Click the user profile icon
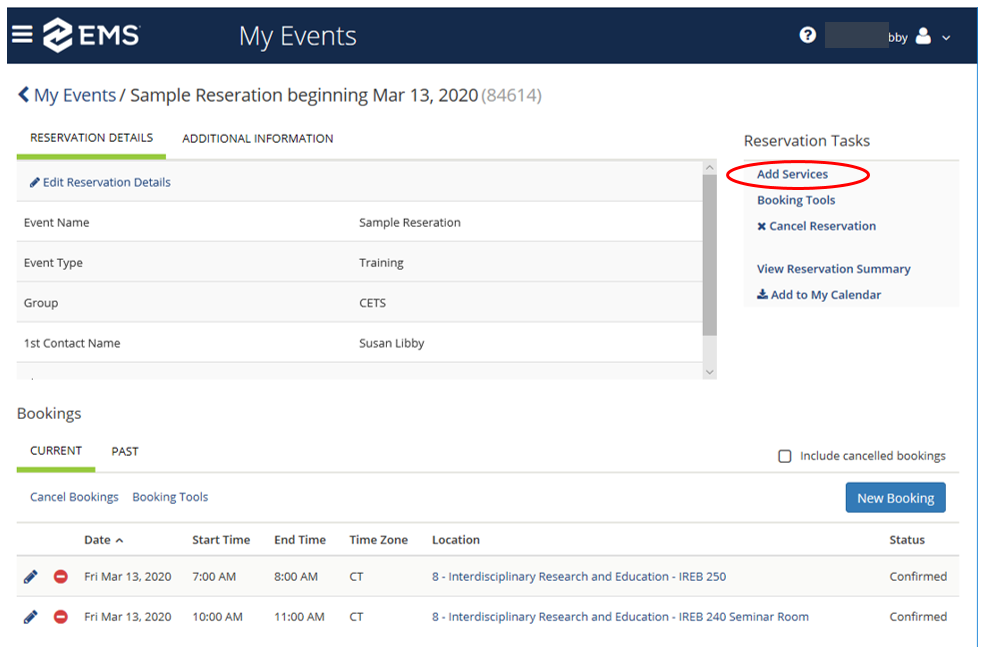 [923, 36]
